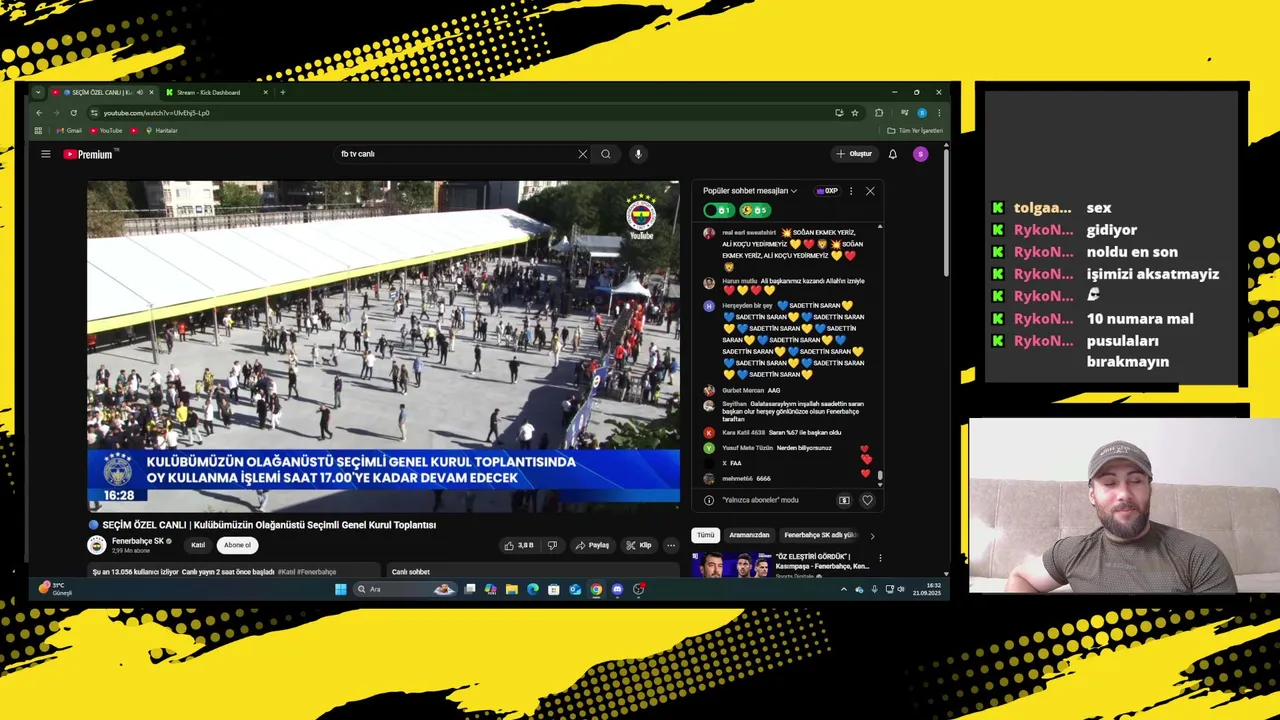Click the address bar URL

click(156, 113)
